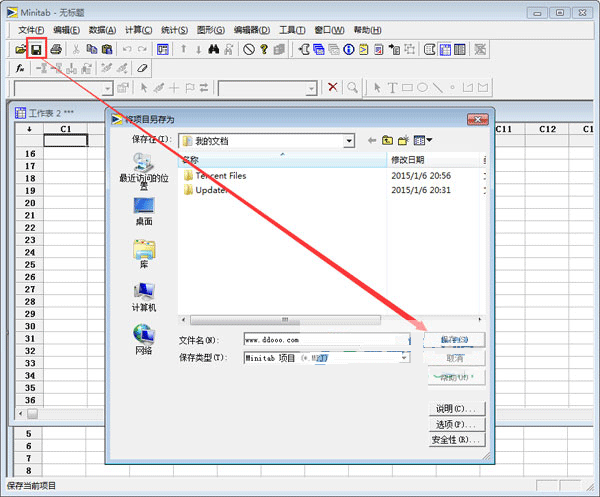Close the Save Project As dialog

click(x=478, y=119)
